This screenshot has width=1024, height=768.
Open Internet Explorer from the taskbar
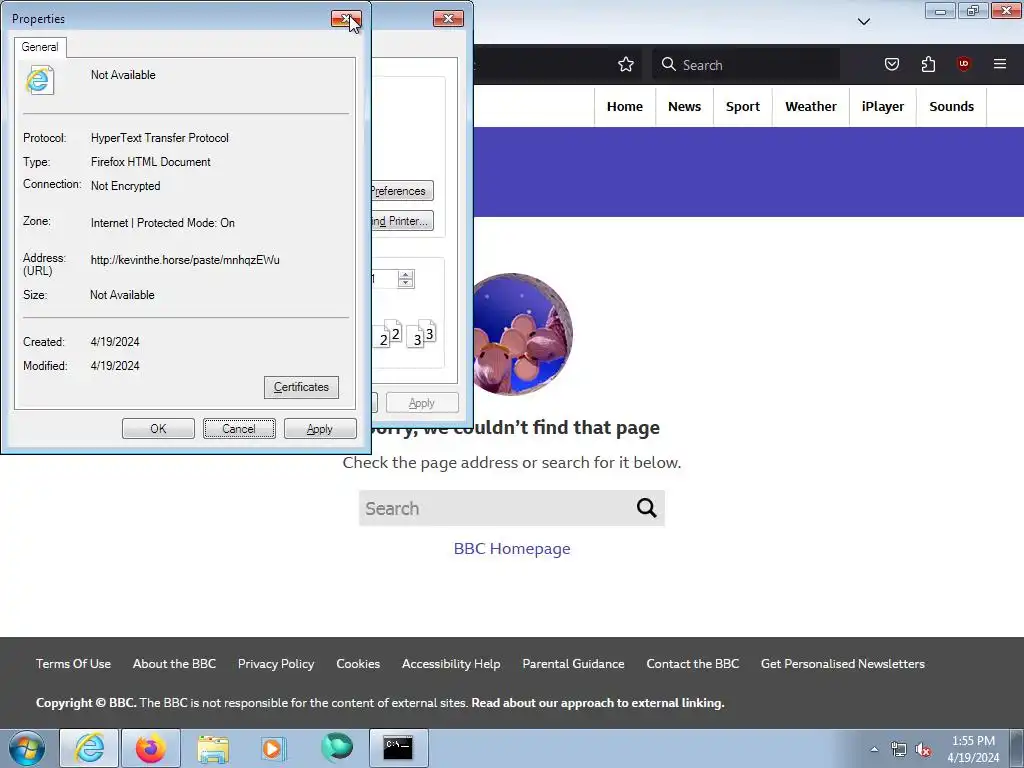[x=89, y=748]
